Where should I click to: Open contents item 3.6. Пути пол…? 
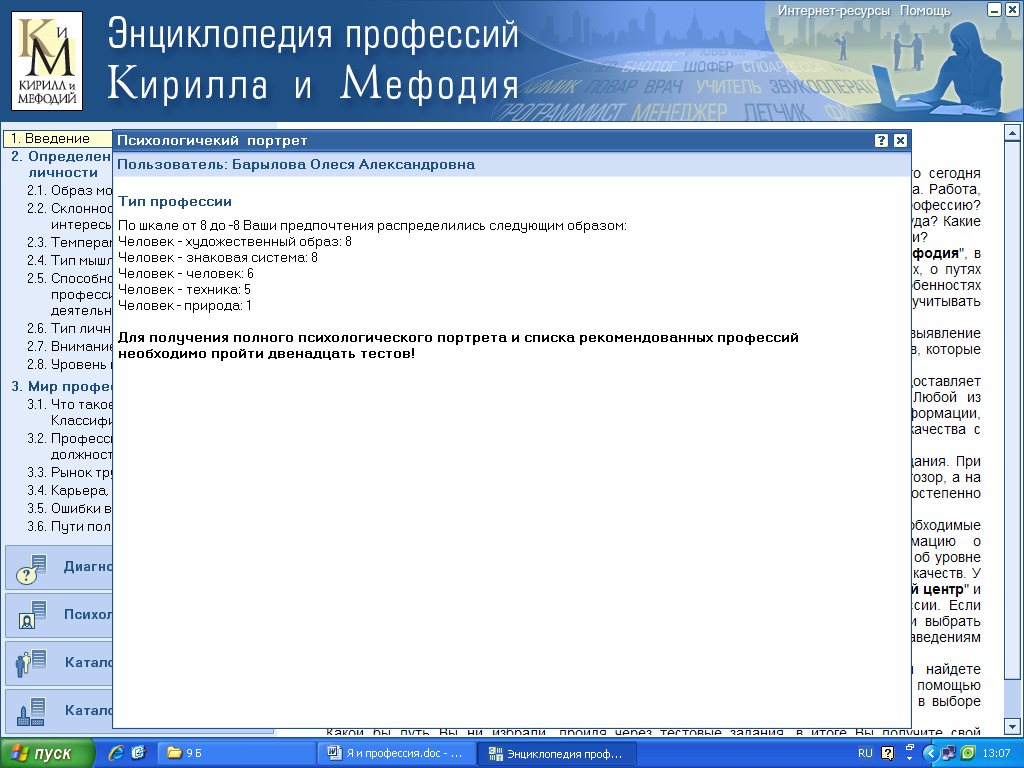pos(69,526)
